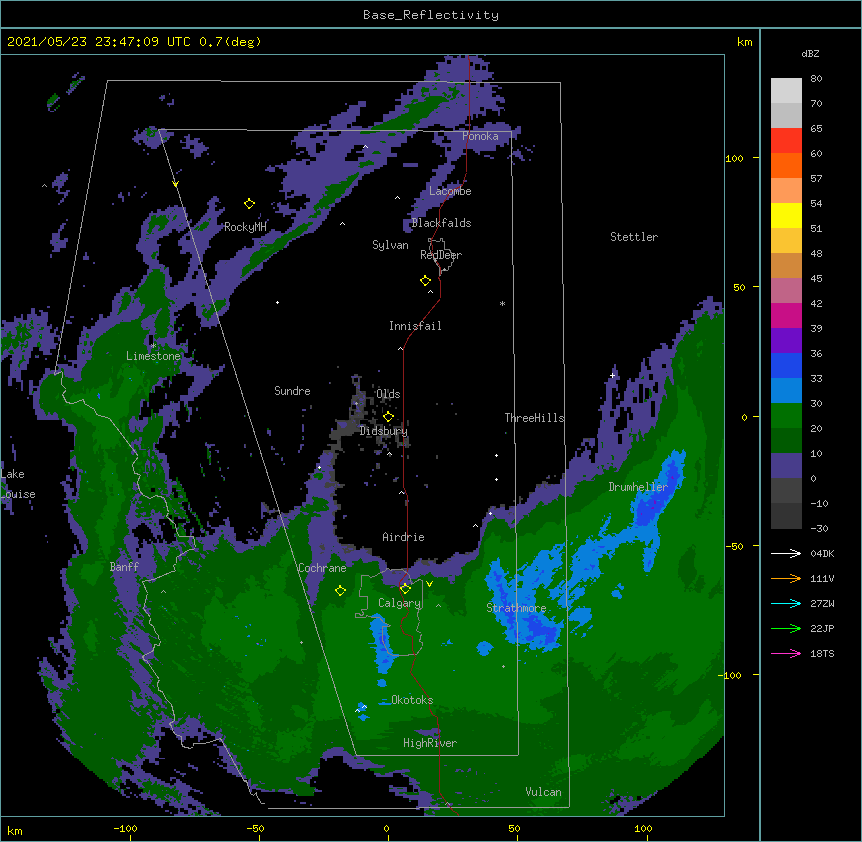Image resolution: width=862 pixels, height=842 pixels.
Task: Click the Sylvan label
Action: tap(390, 245)
